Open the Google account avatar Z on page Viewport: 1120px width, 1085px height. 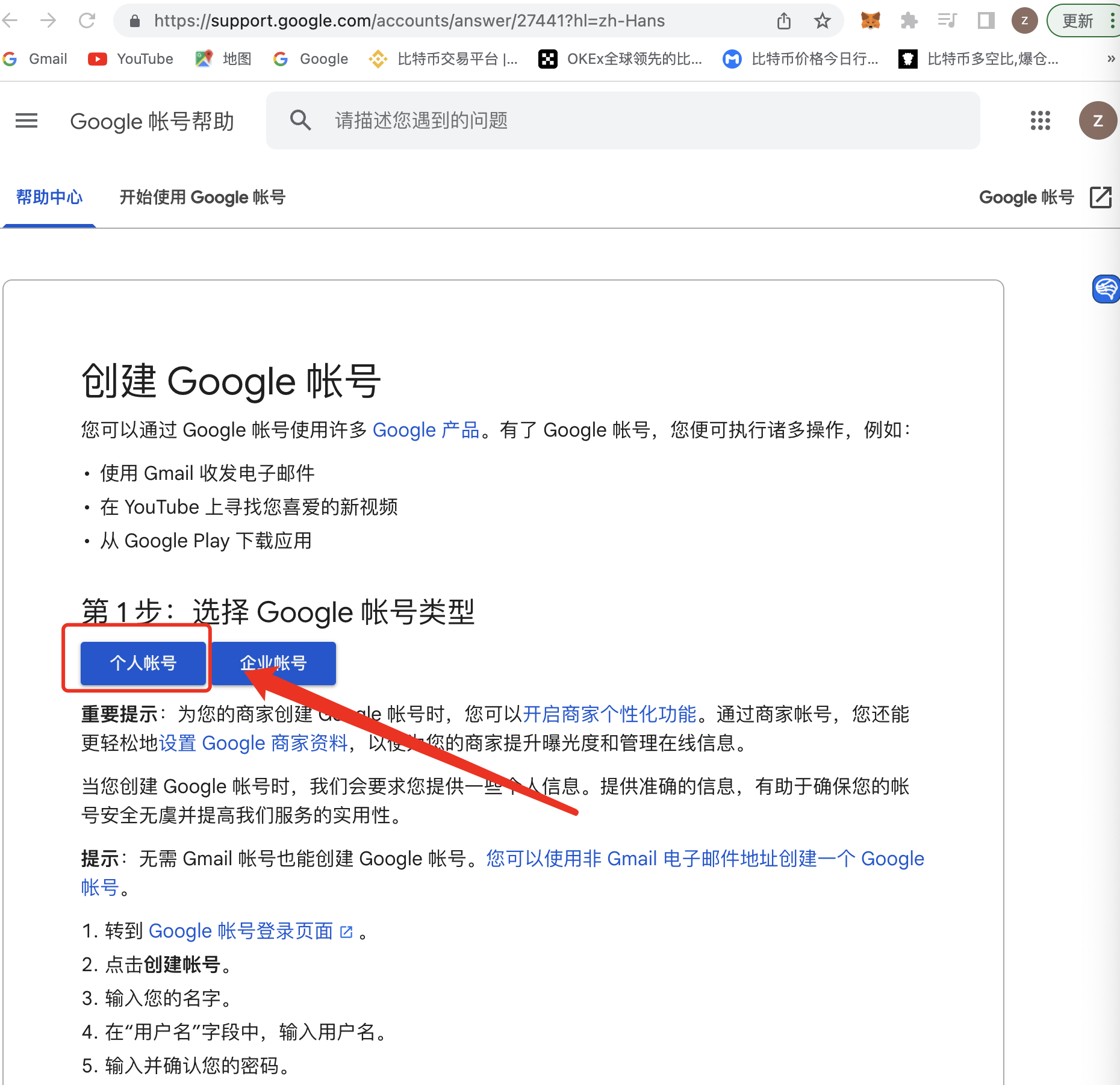[1098, 120]
